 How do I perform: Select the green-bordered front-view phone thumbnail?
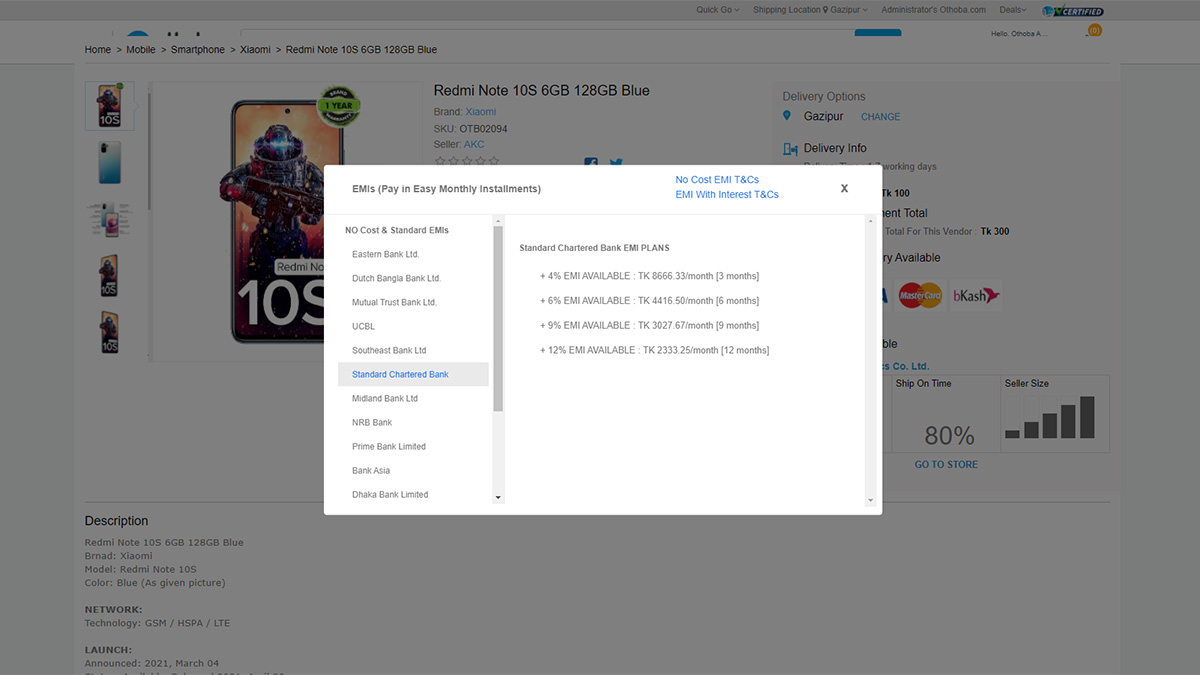109,106
